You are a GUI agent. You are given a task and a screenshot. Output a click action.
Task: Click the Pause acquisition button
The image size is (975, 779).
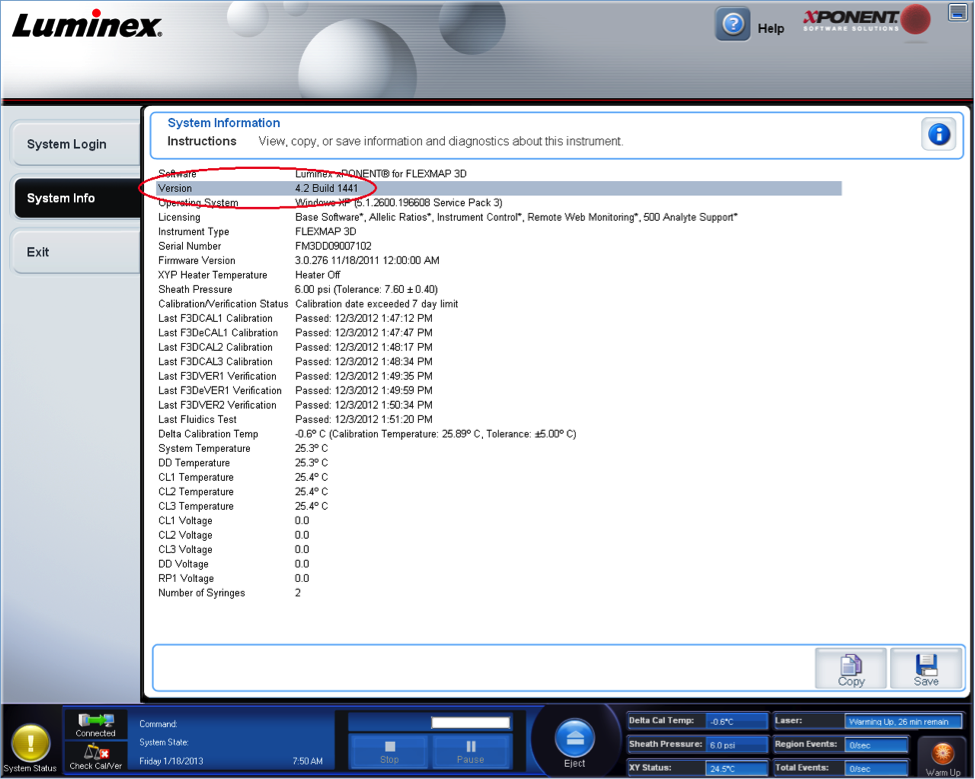pos(471,752)
